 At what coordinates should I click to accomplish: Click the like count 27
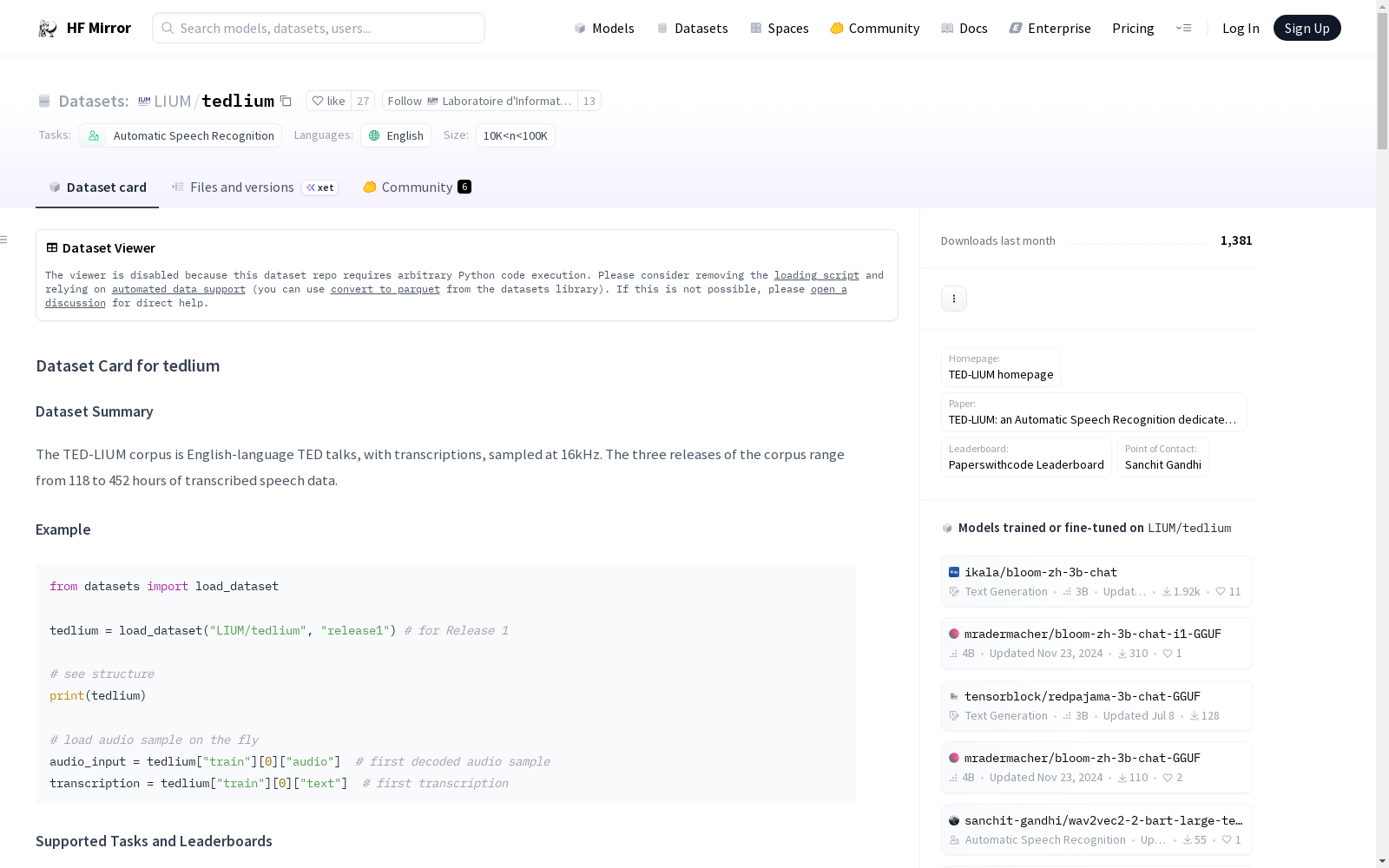coord(363,101)
